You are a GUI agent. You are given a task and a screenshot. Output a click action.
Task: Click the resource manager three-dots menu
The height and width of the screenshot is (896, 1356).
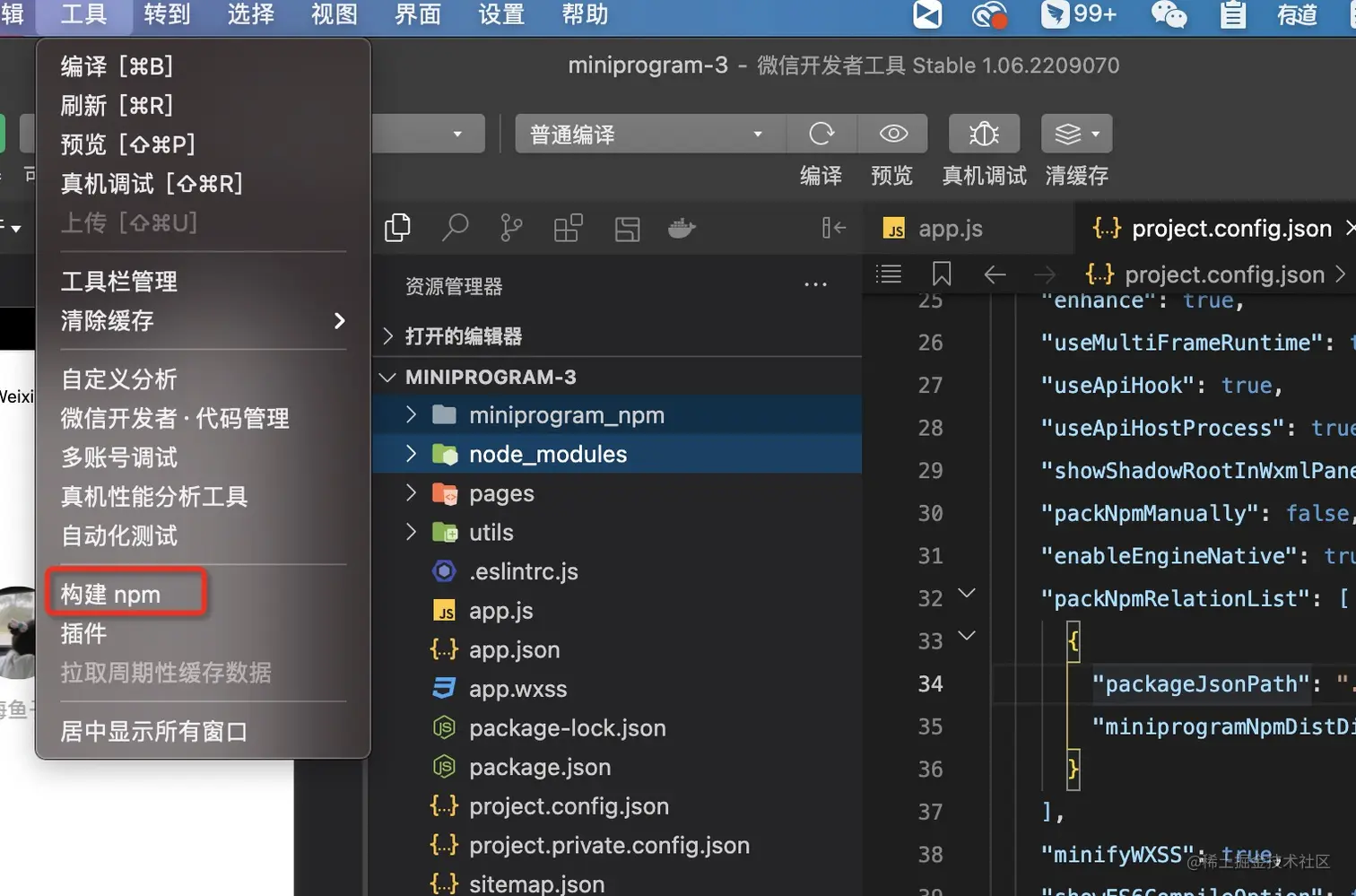click(815, 285)
